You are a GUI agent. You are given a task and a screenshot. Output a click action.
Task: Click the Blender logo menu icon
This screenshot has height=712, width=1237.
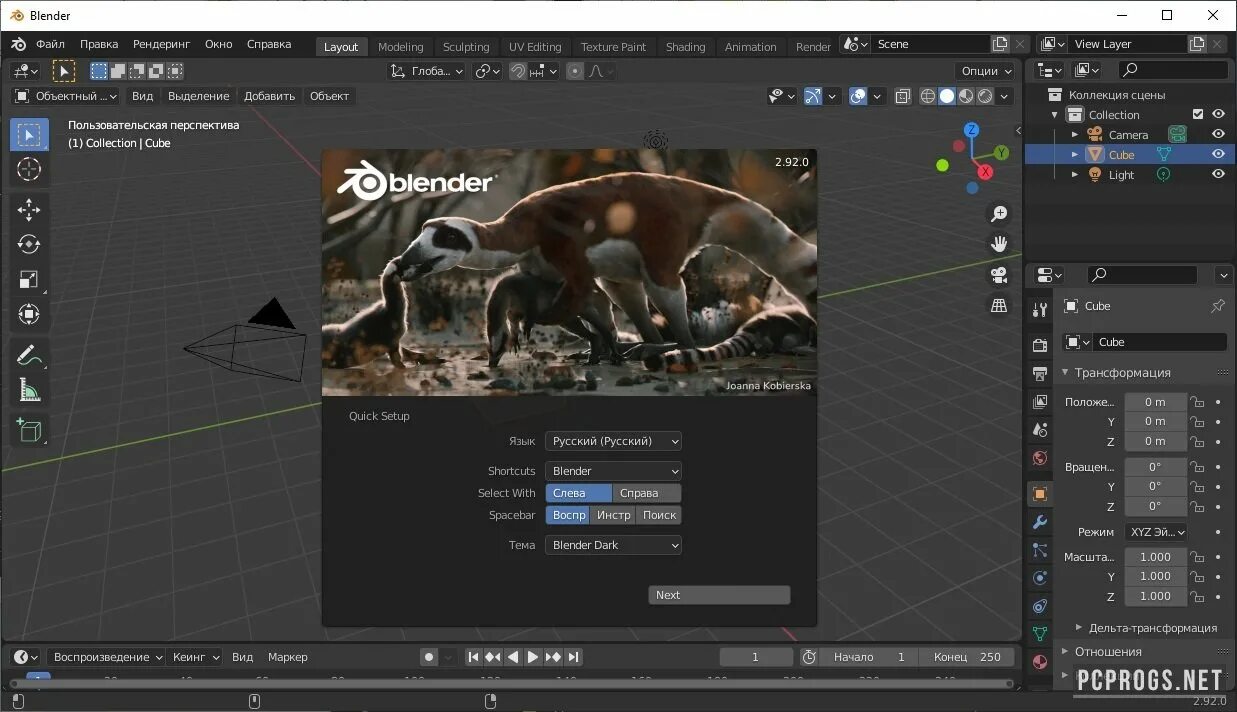[18, 45]
